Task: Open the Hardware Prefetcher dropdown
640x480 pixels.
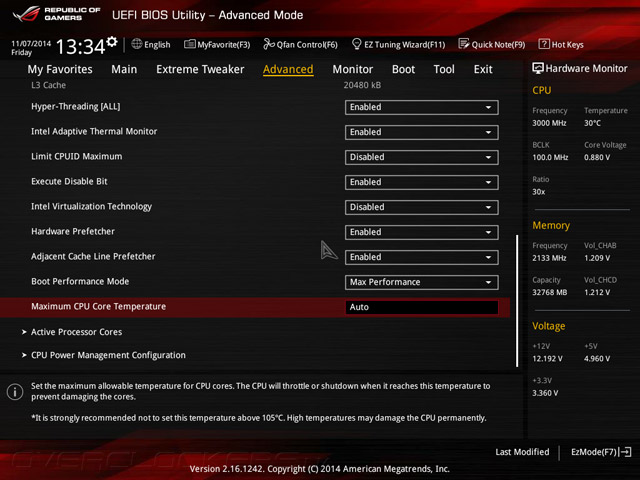Action: click(x=421, y=232)
